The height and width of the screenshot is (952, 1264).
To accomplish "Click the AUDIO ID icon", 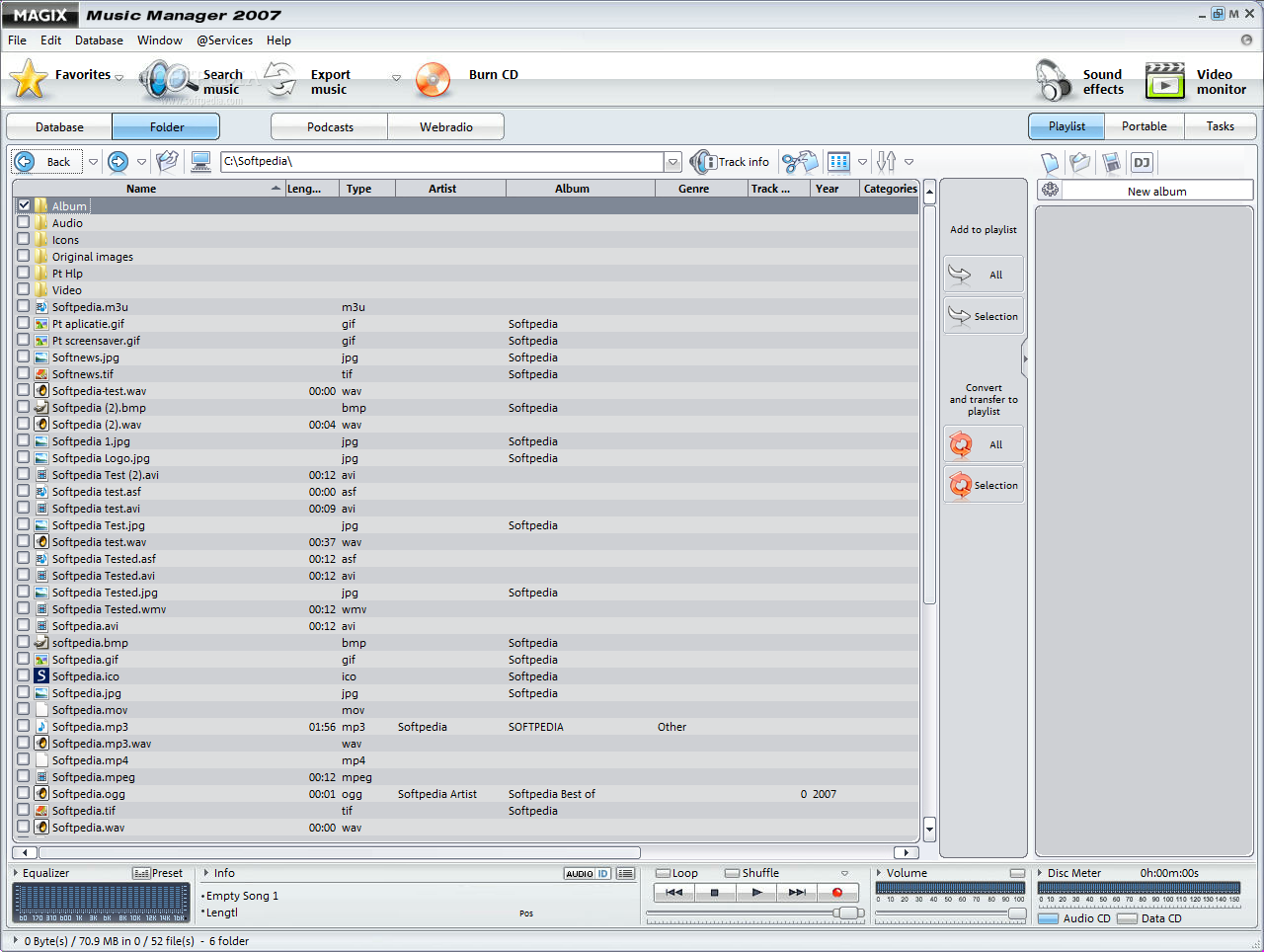I will coord(588,874).
